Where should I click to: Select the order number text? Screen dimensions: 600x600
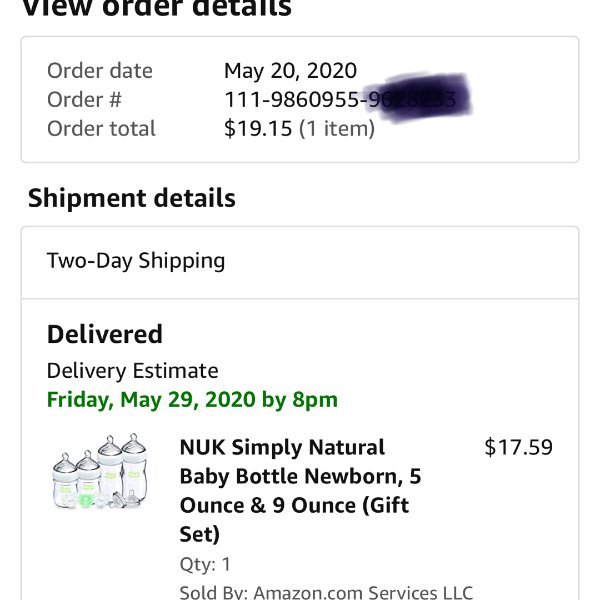coord(340,99)
